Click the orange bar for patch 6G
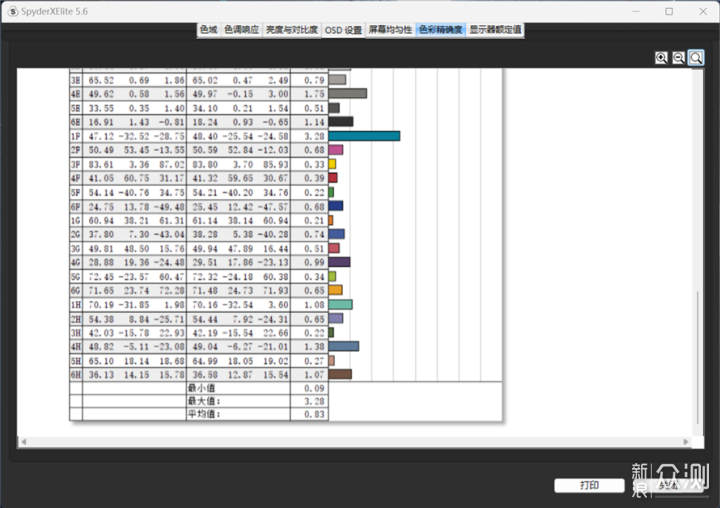Image resolution: width=720 pixels, height=508 pixels. coord(336,290)
